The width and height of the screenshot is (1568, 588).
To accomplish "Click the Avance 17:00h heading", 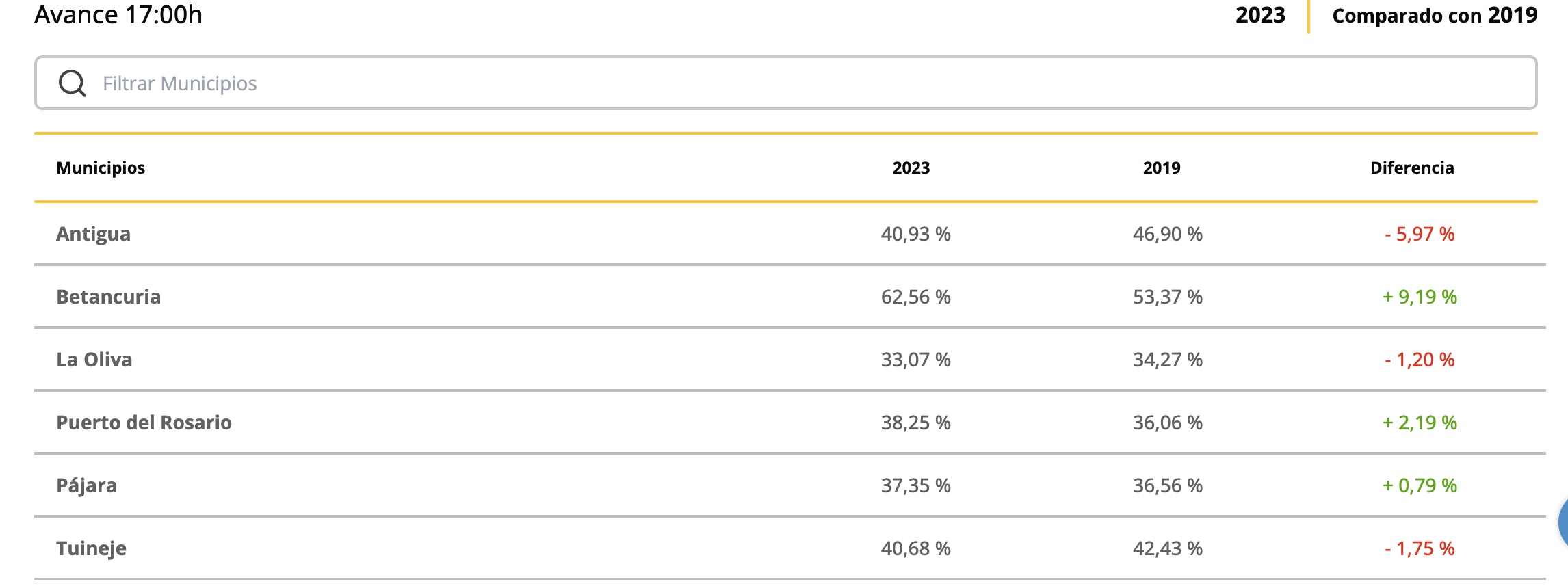I will click(x=118, y=14).
